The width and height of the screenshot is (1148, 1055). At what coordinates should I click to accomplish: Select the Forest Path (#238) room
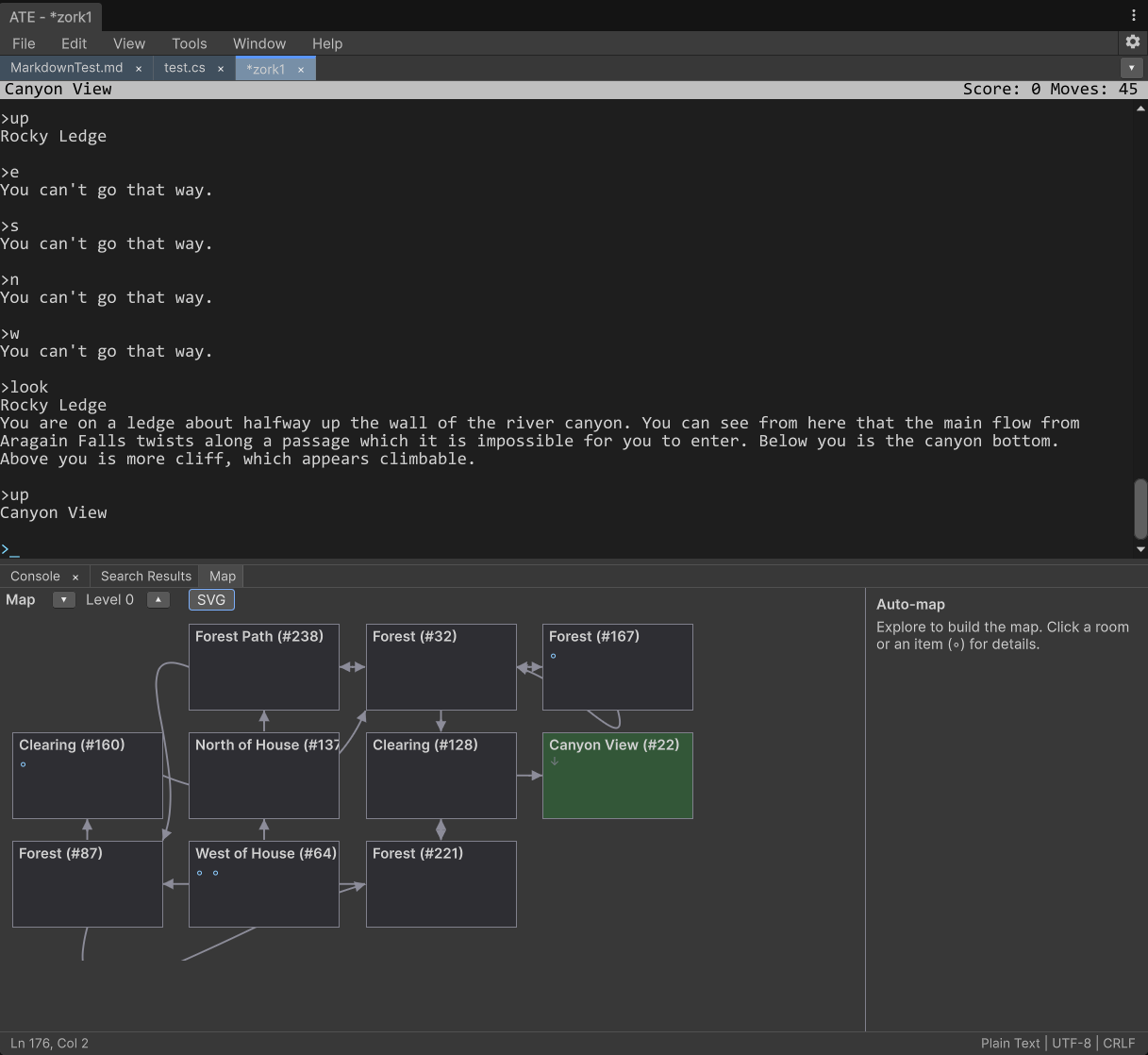point(264,667)
